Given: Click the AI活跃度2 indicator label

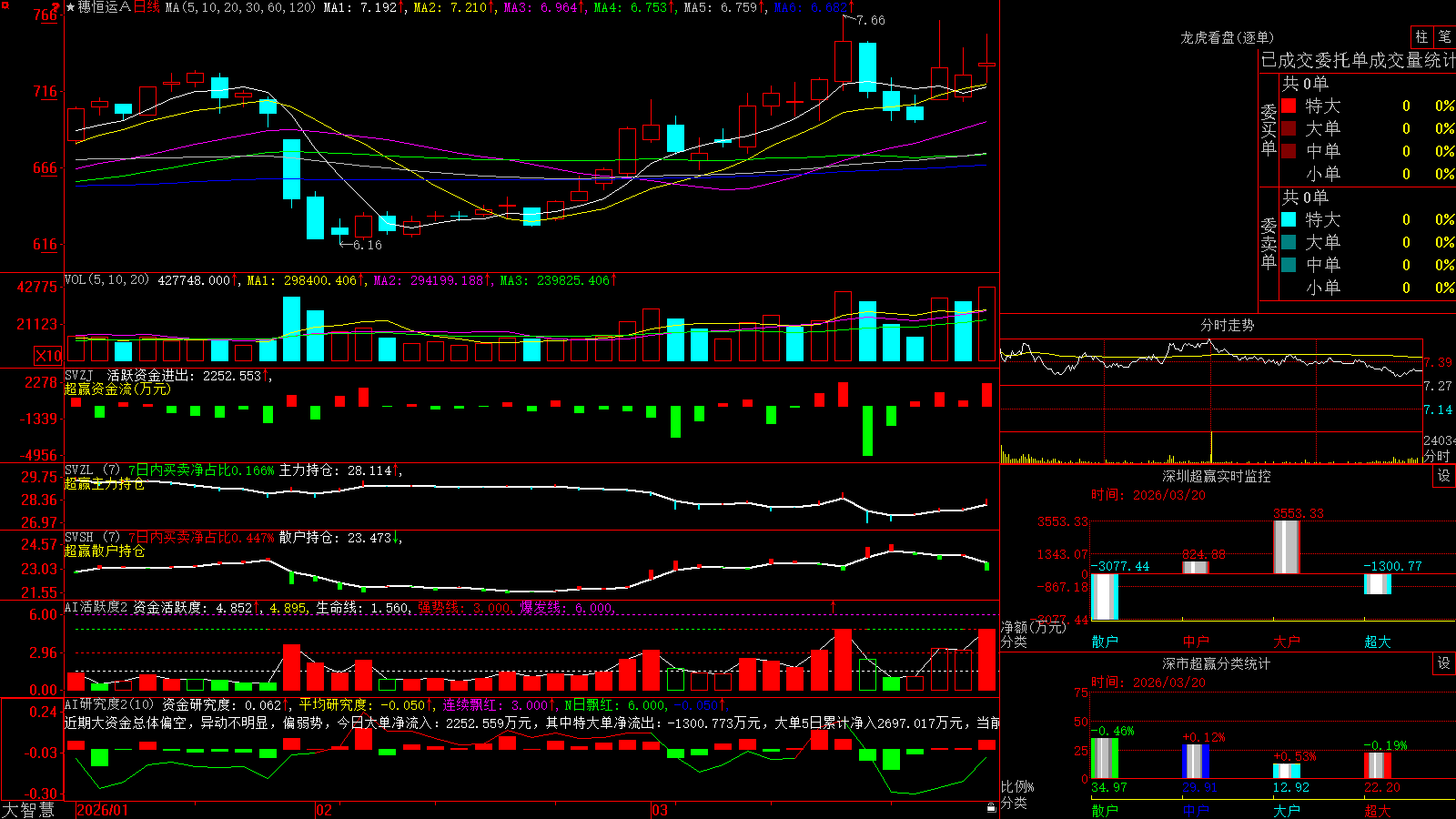Looking at the screenshot, I should tap(96, 607).
